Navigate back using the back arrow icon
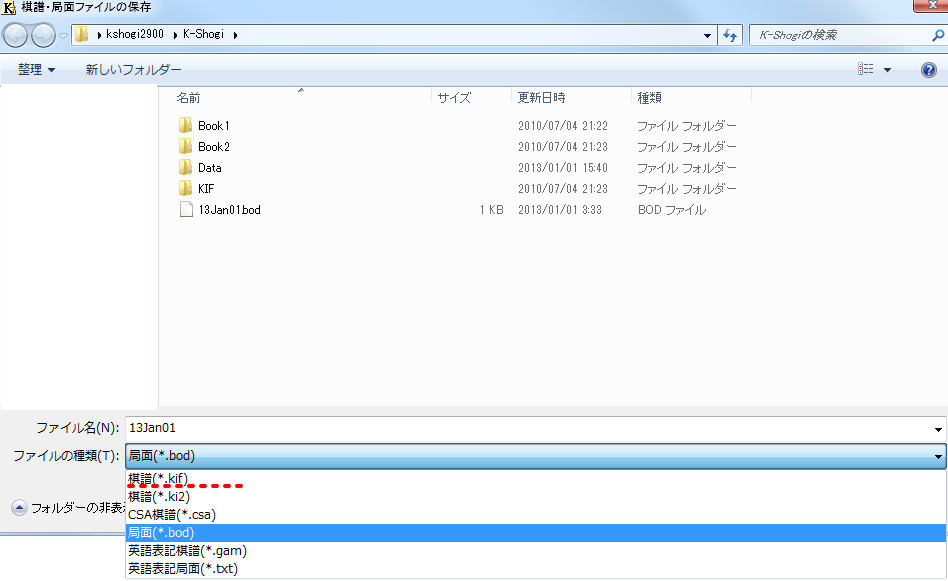This screenshot has height=581, width=948. coord(17,34)
